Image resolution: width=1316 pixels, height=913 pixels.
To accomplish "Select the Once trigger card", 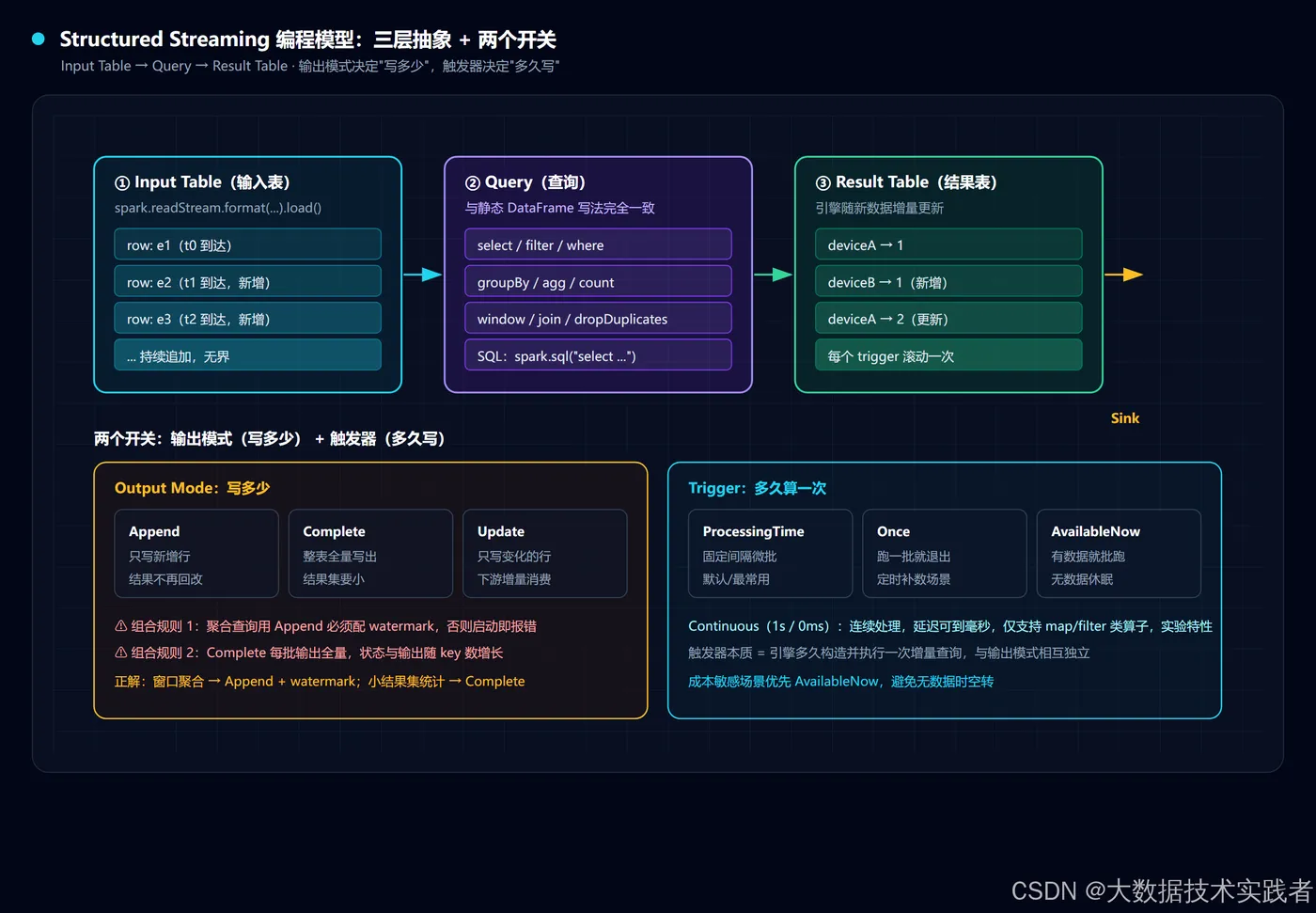I will coord(945,554).
